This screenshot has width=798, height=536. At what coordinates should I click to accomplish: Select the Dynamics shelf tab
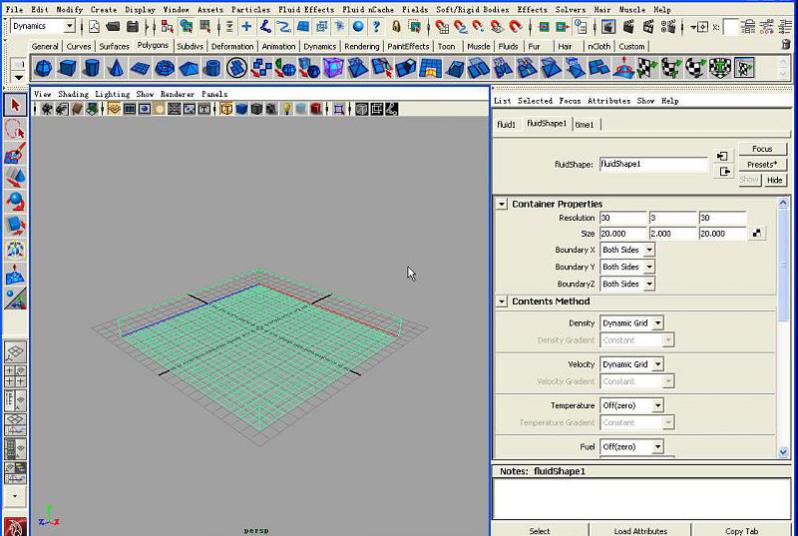click(320, 46)
